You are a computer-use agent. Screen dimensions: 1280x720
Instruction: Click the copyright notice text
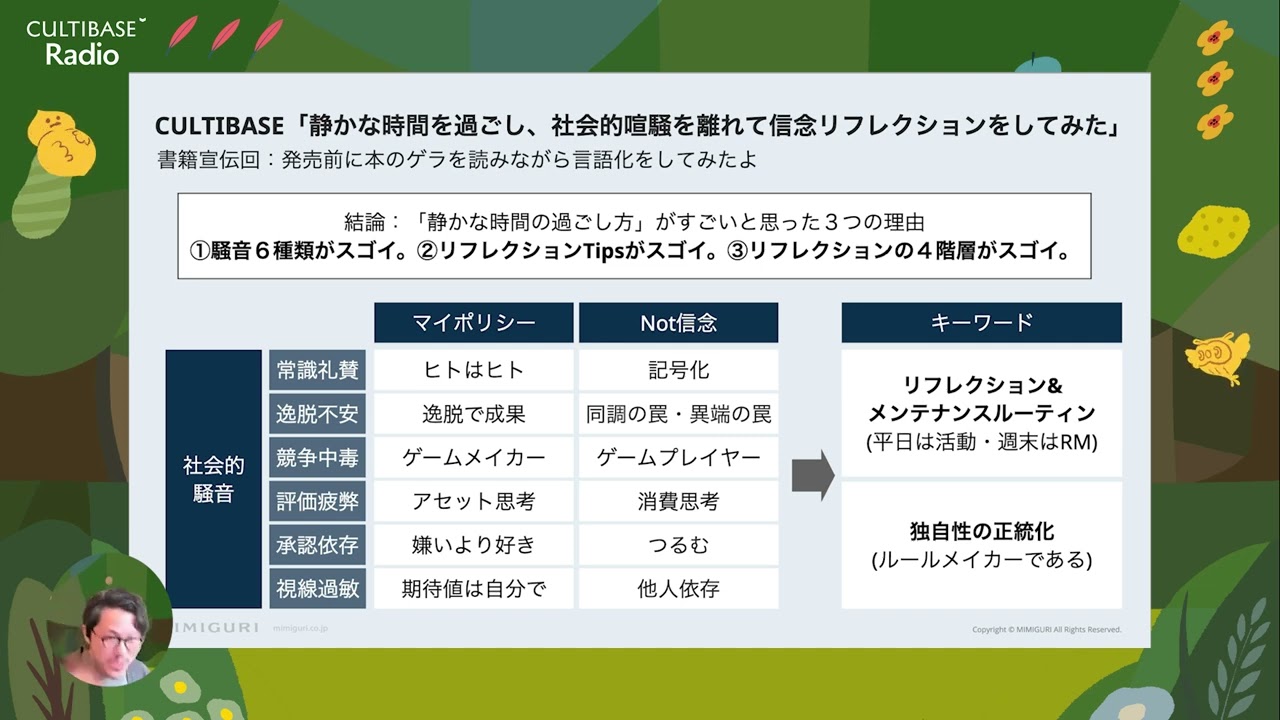[x=1047, y=630]
